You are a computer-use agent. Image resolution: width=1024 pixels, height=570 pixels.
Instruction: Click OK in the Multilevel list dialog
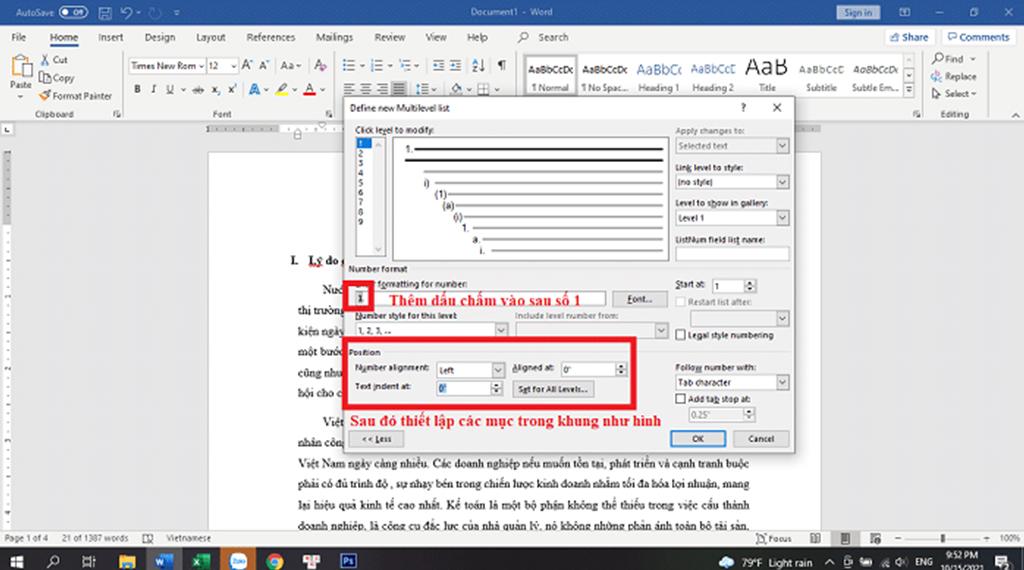coord(697,439)
